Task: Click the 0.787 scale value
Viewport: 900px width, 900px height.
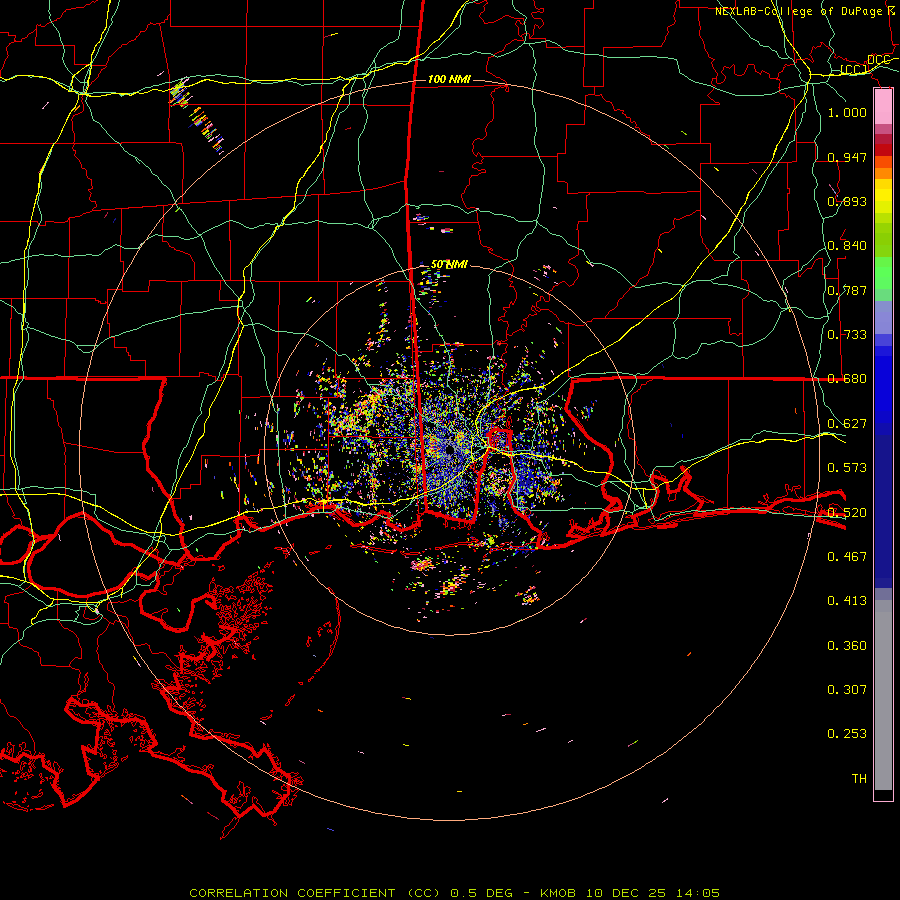Action: pyautogui.click(x=847, y=290)
